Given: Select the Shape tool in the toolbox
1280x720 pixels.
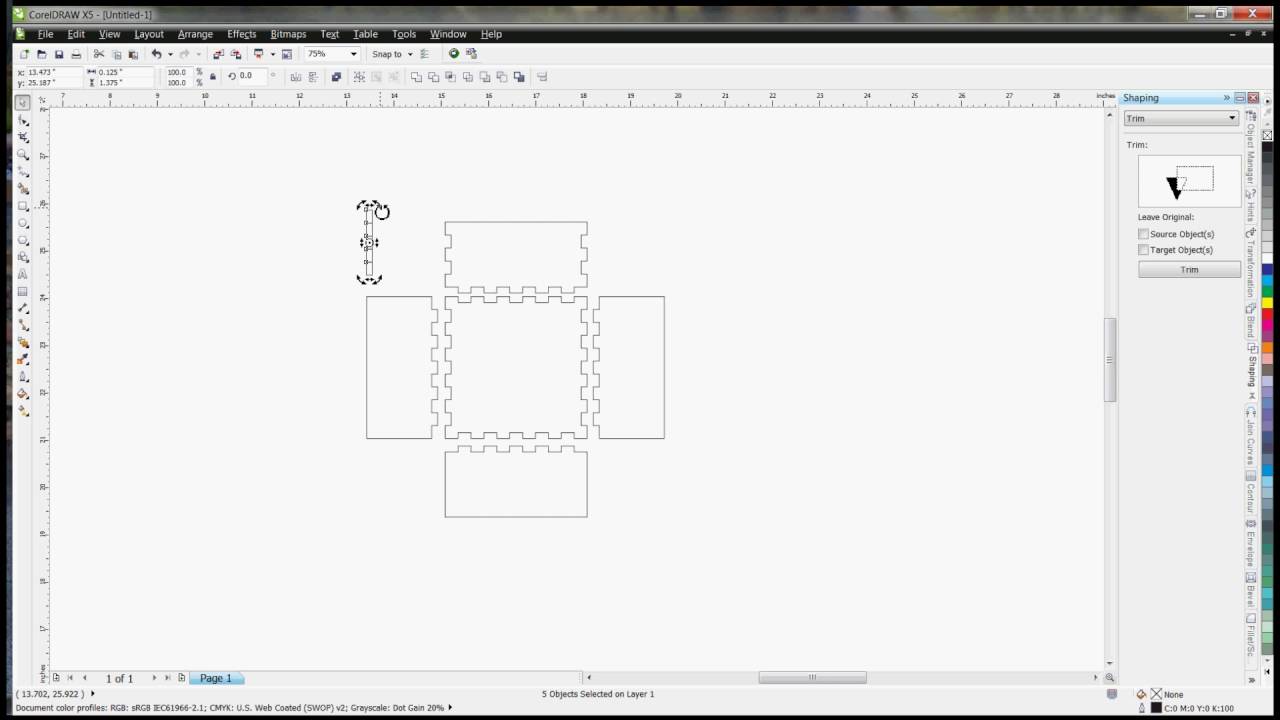Looking at the screenshot, I should pos(23,120).
